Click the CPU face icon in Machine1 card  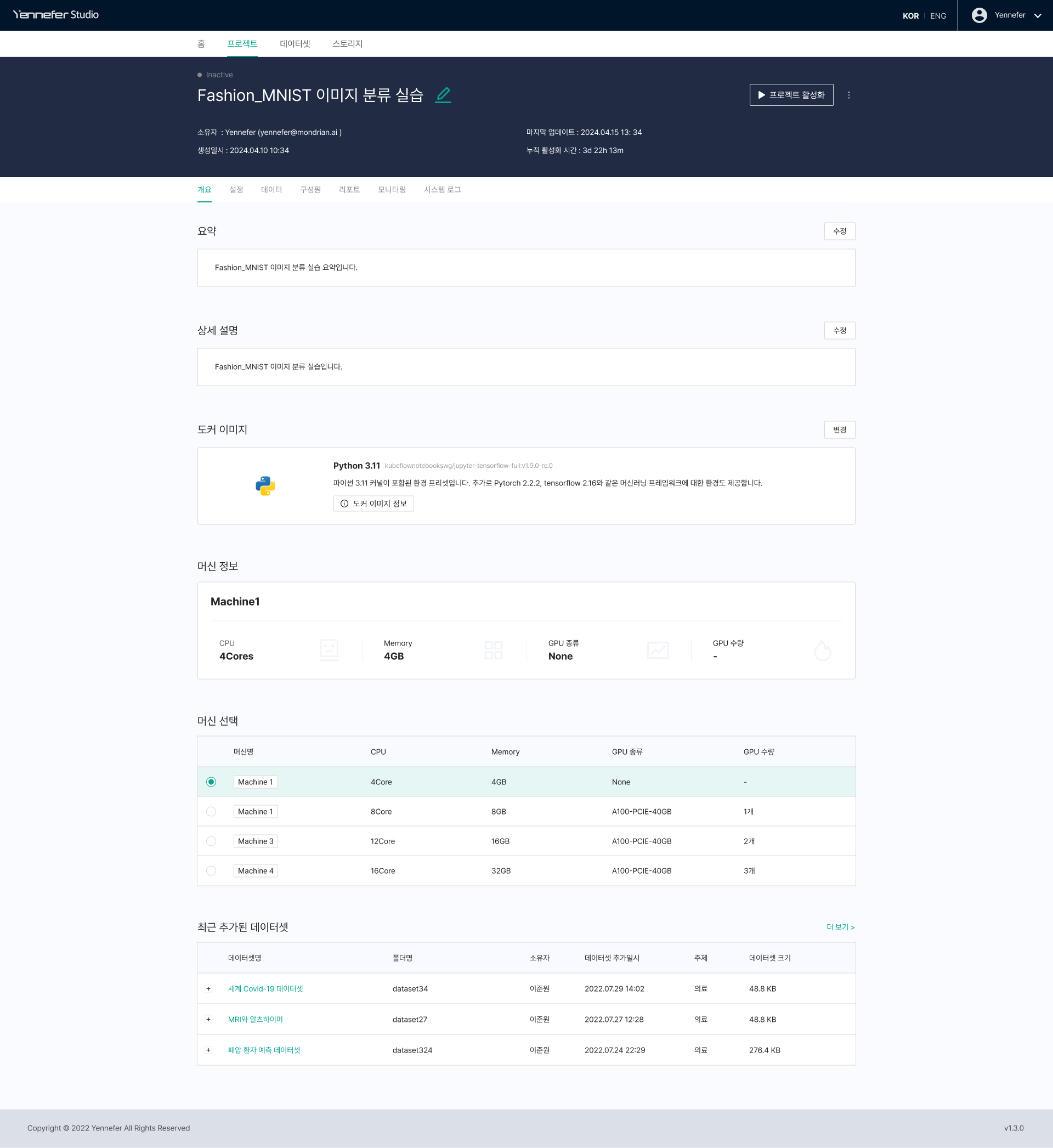coord(329,649)
